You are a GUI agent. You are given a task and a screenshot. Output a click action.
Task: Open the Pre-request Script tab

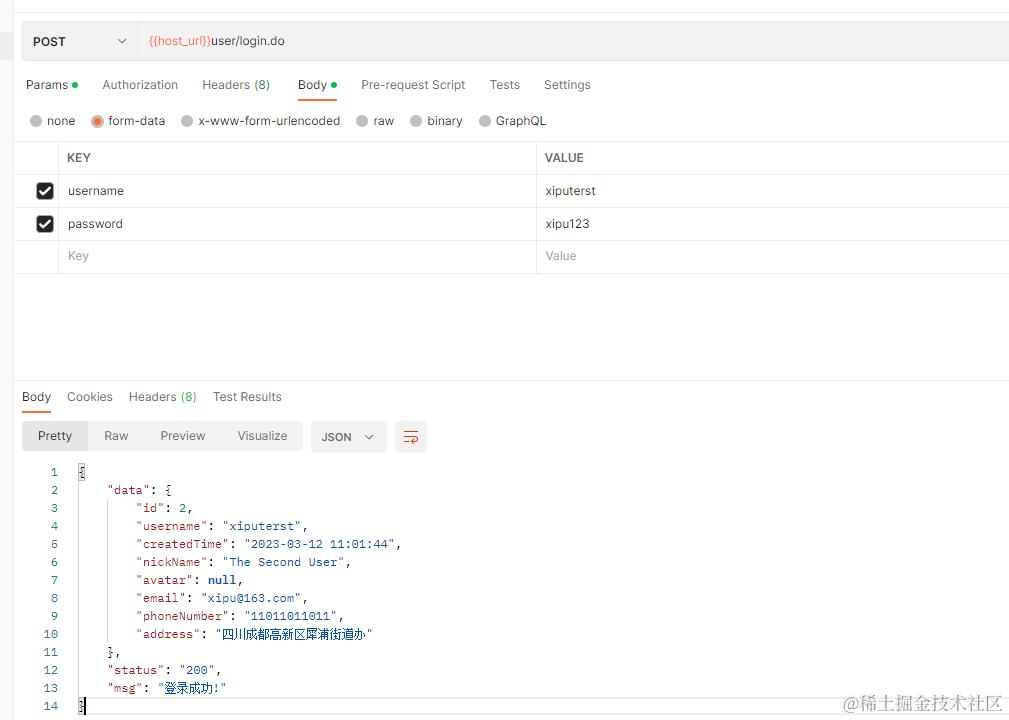tap(413, 85)
